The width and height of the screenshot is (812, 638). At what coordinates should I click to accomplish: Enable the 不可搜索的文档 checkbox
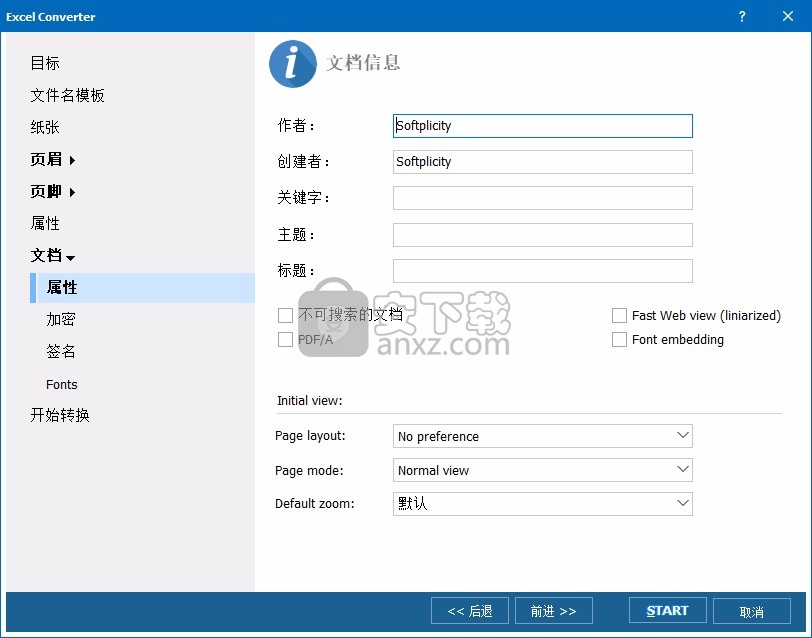coord(285,315)
